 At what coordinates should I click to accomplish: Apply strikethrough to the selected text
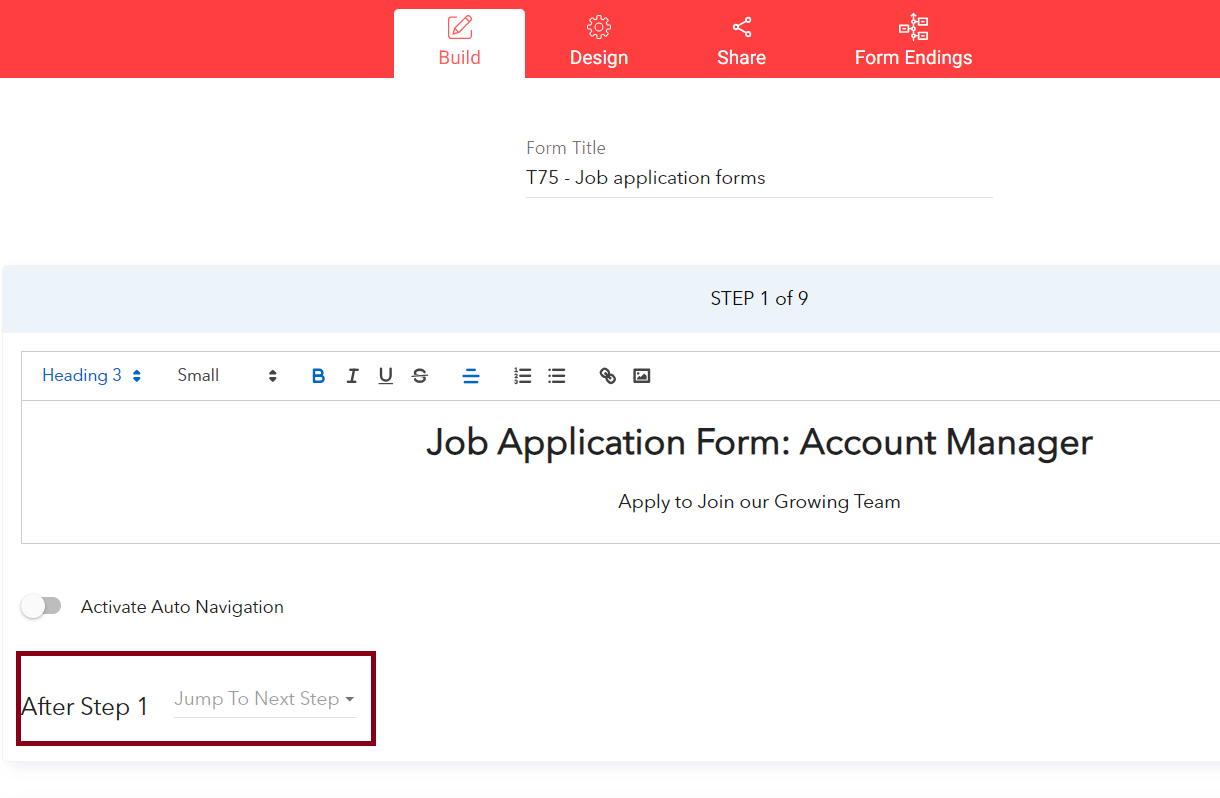click(x=419, y=375)
